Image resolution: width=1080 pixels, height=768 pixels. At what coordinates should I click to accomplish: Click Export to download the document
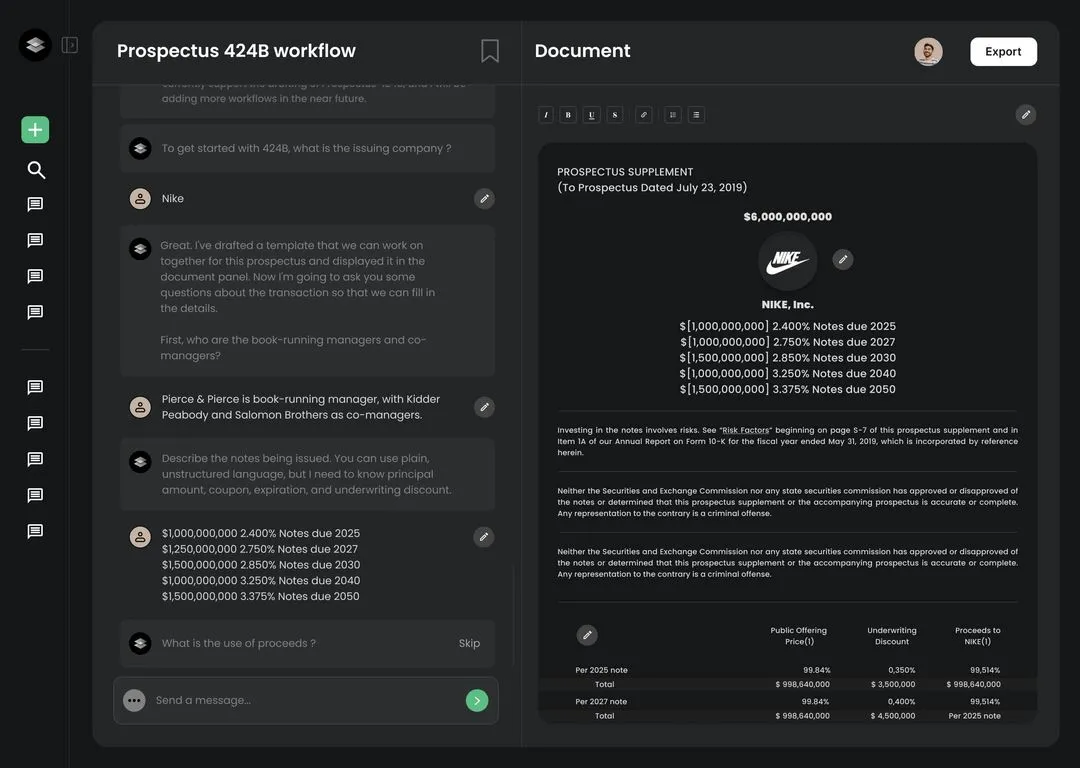tap(1003, 50)
